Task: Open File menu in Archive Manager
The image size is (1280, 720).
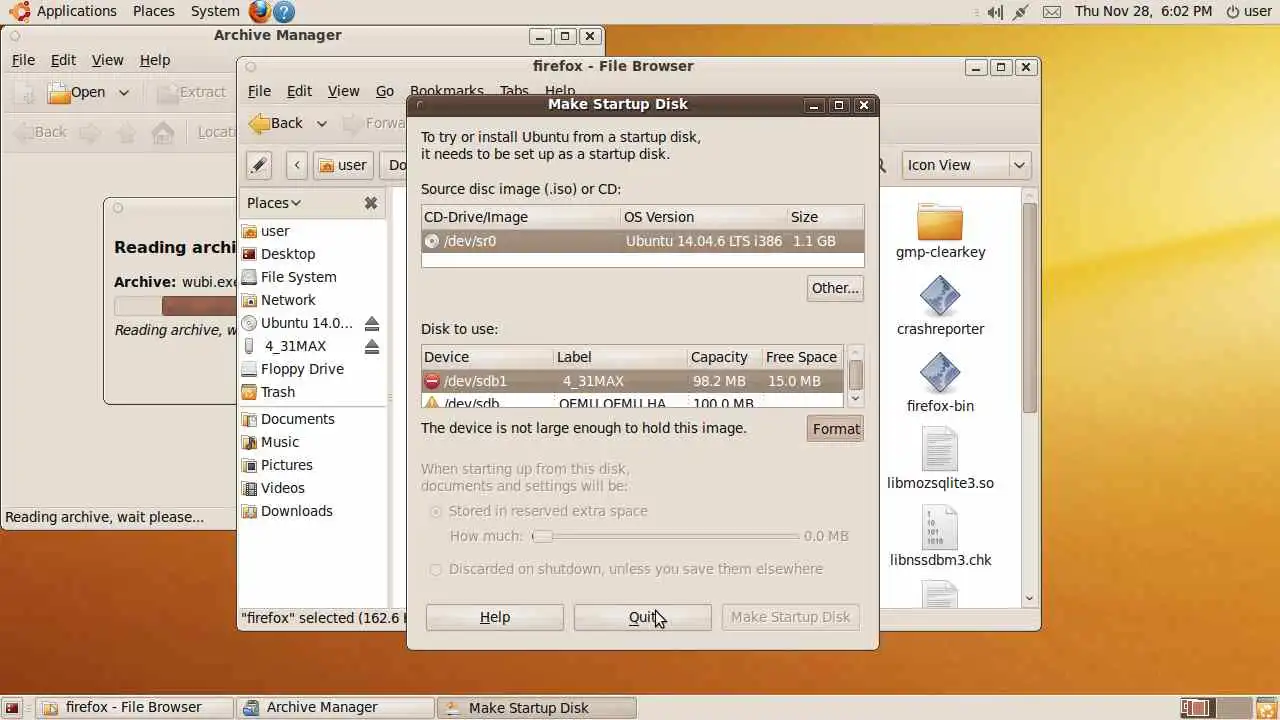Action: click(x=23, y=60)
